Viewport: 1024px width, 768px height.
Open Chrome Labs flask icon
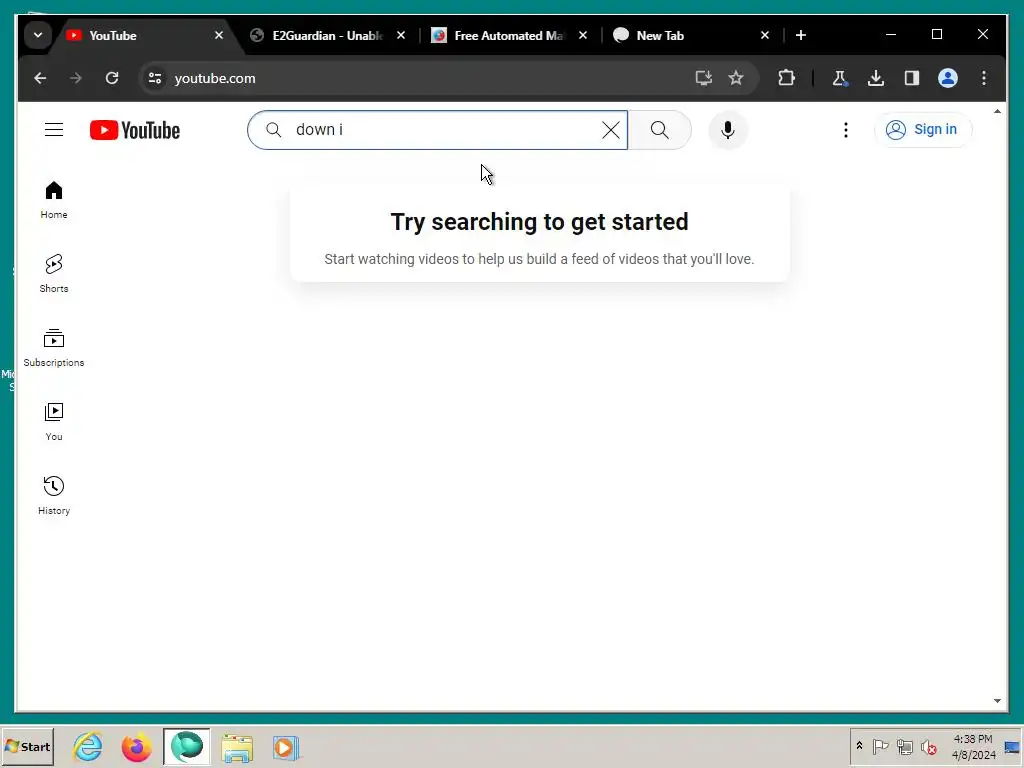(x=840, y=78)
